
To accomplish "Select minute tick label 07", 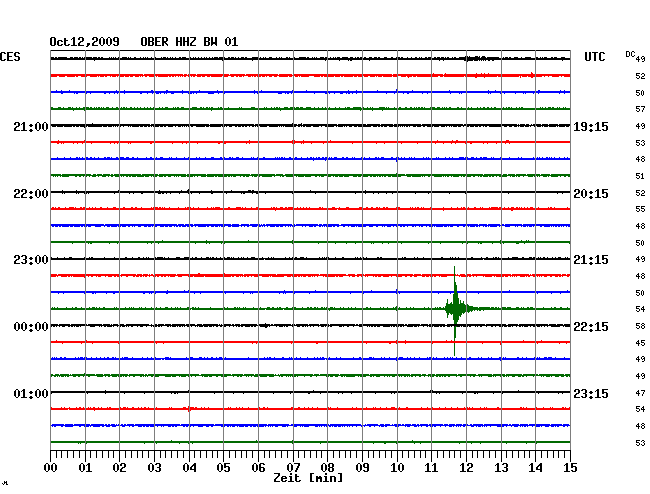I will [x=293, y=468].
